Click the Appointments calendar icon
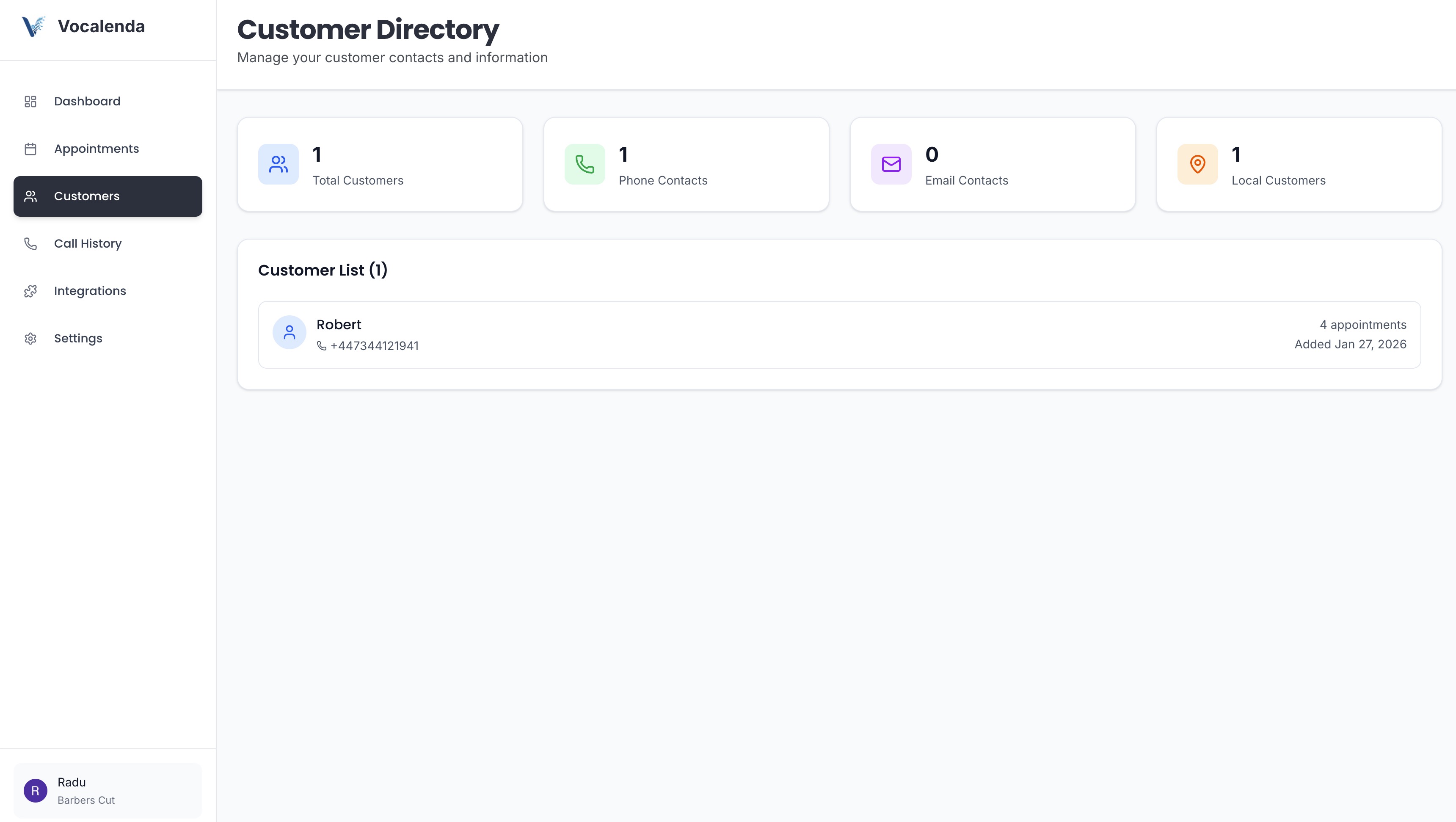 coord(30,149)
